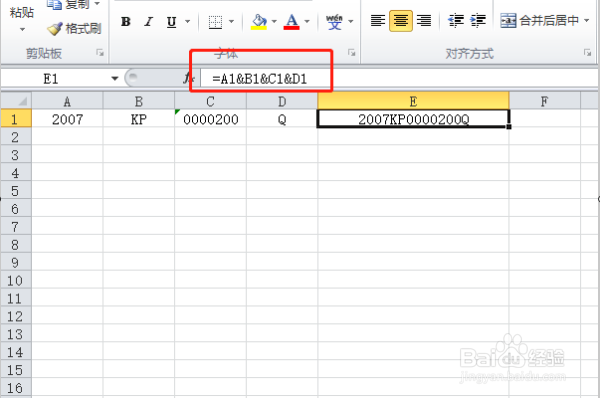Select row 13 header
600x398 pixels.
16,334
